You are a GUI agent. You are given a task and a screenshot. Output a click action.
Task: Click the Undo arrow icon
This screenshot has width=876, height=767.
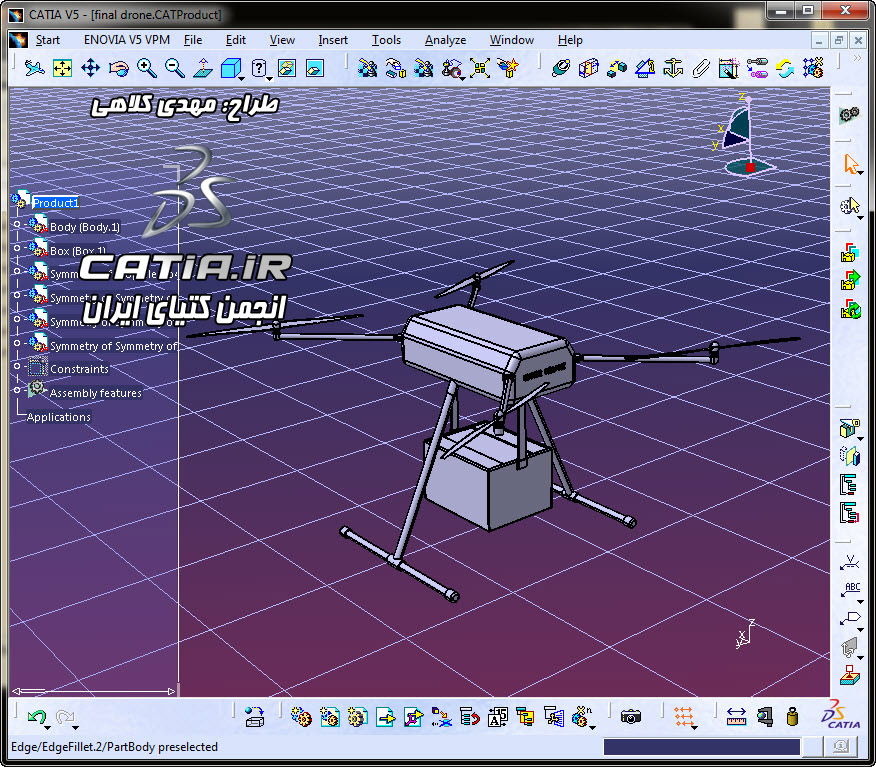coord(36,716)
